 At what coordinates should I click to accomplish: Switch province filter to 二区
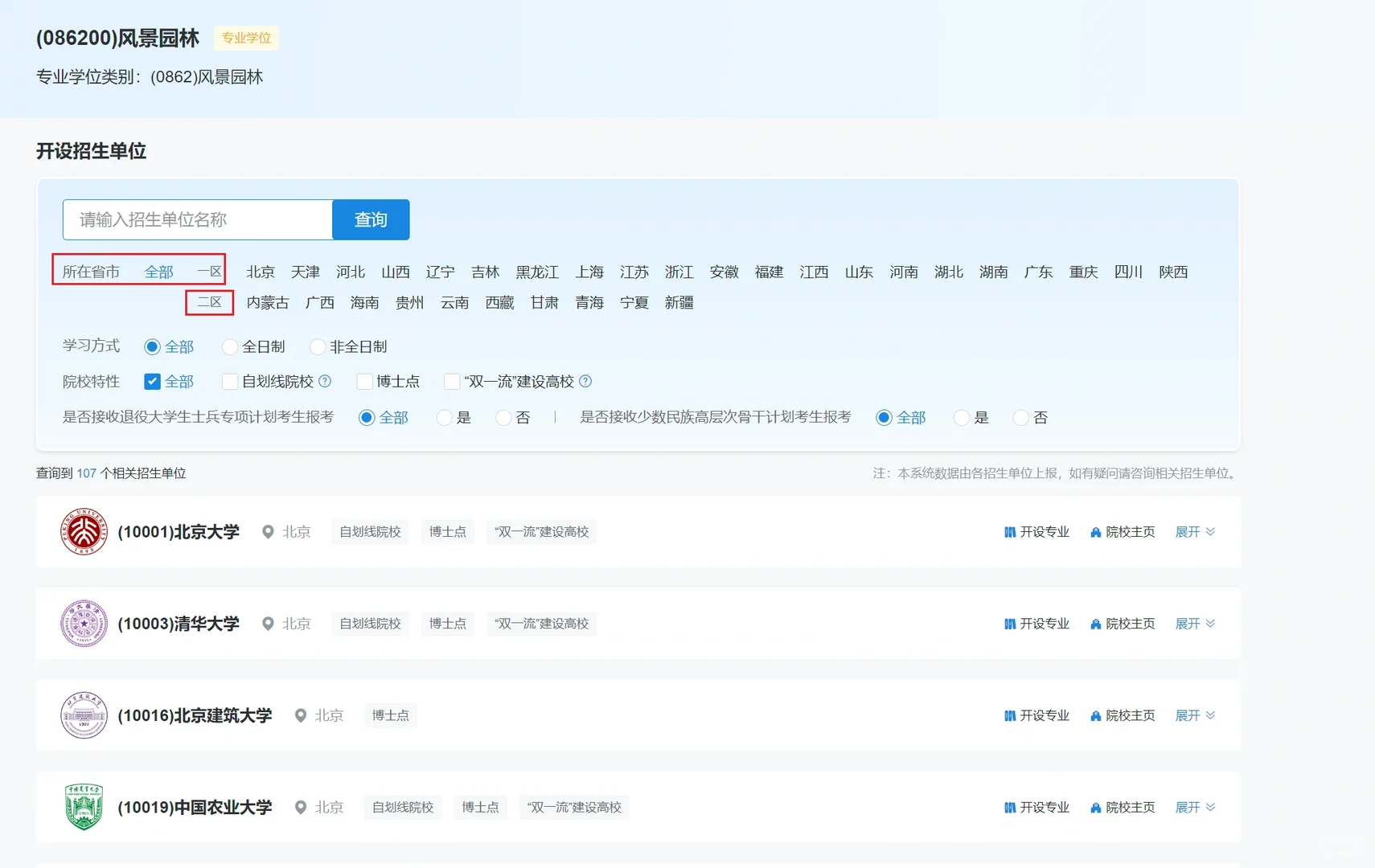pos(209,302)
